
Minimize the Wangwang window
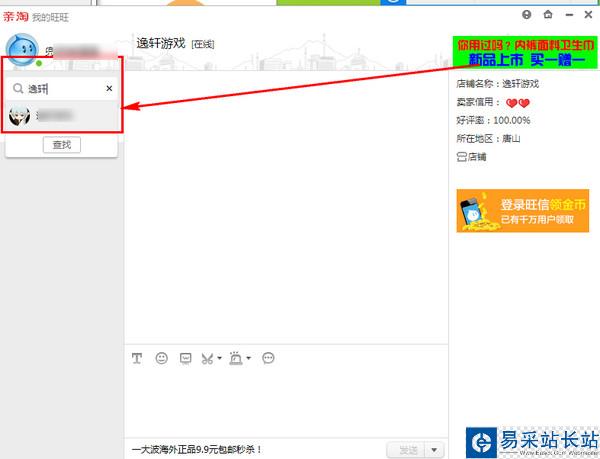569,15
